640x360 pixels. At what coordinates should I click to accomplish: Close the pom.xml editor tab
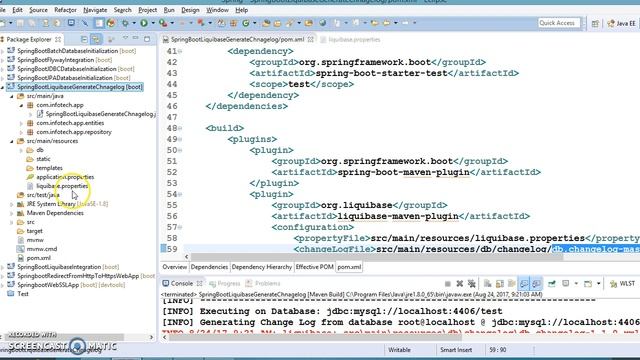tap(311, 40)
